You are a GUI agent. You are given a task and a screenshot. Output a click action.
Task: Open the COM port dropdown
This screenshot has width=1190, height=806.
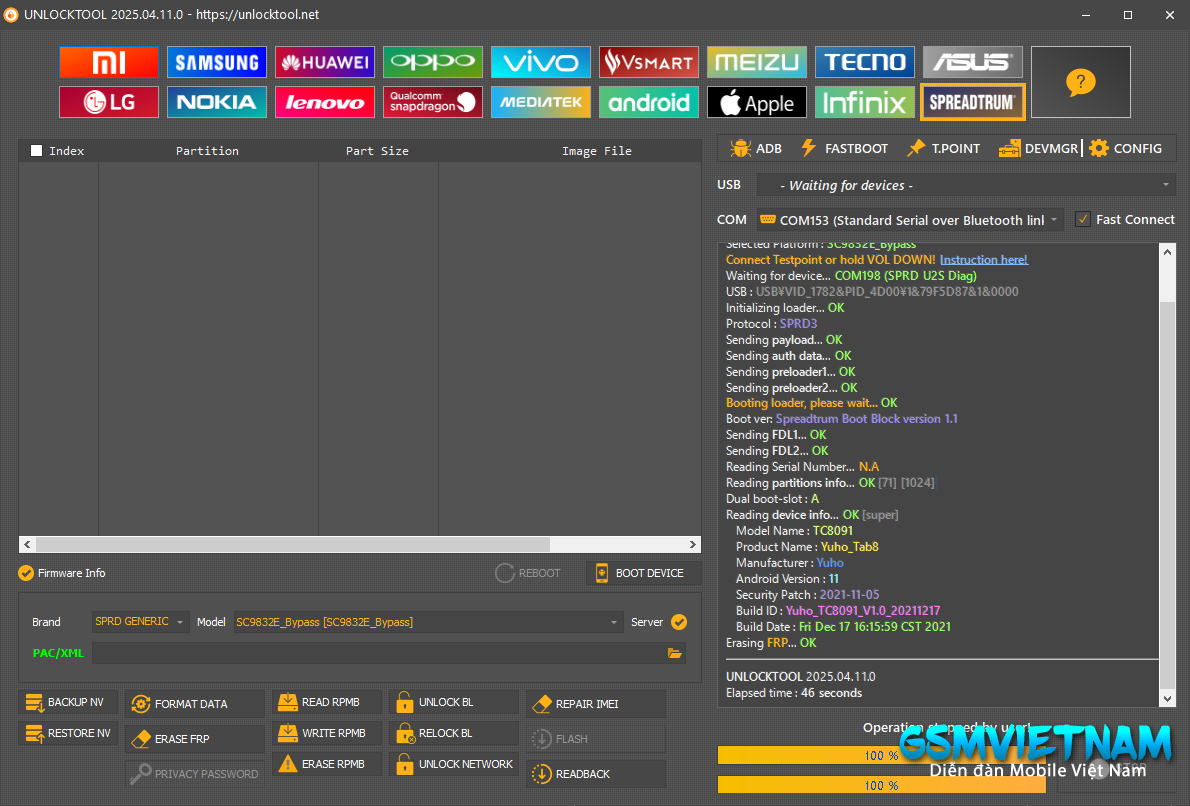(910, 220)
